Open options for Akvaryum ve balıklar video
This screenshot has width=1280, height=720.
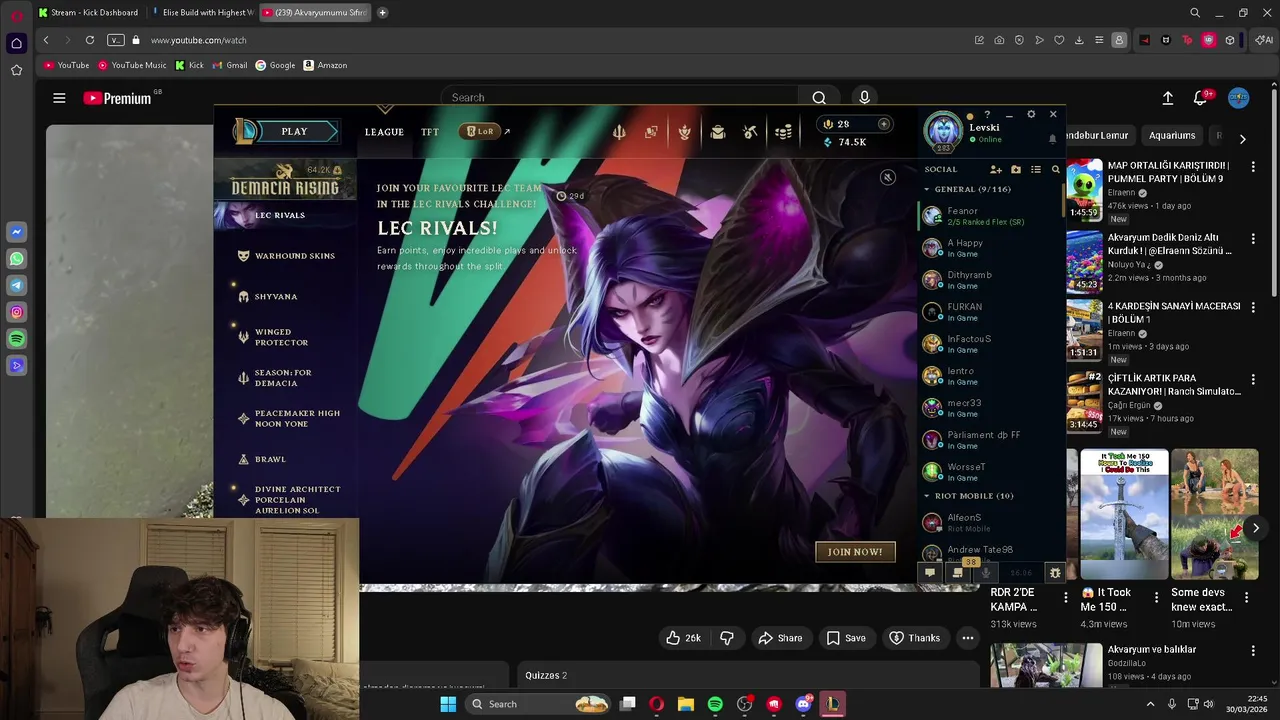click(1254, 651)
